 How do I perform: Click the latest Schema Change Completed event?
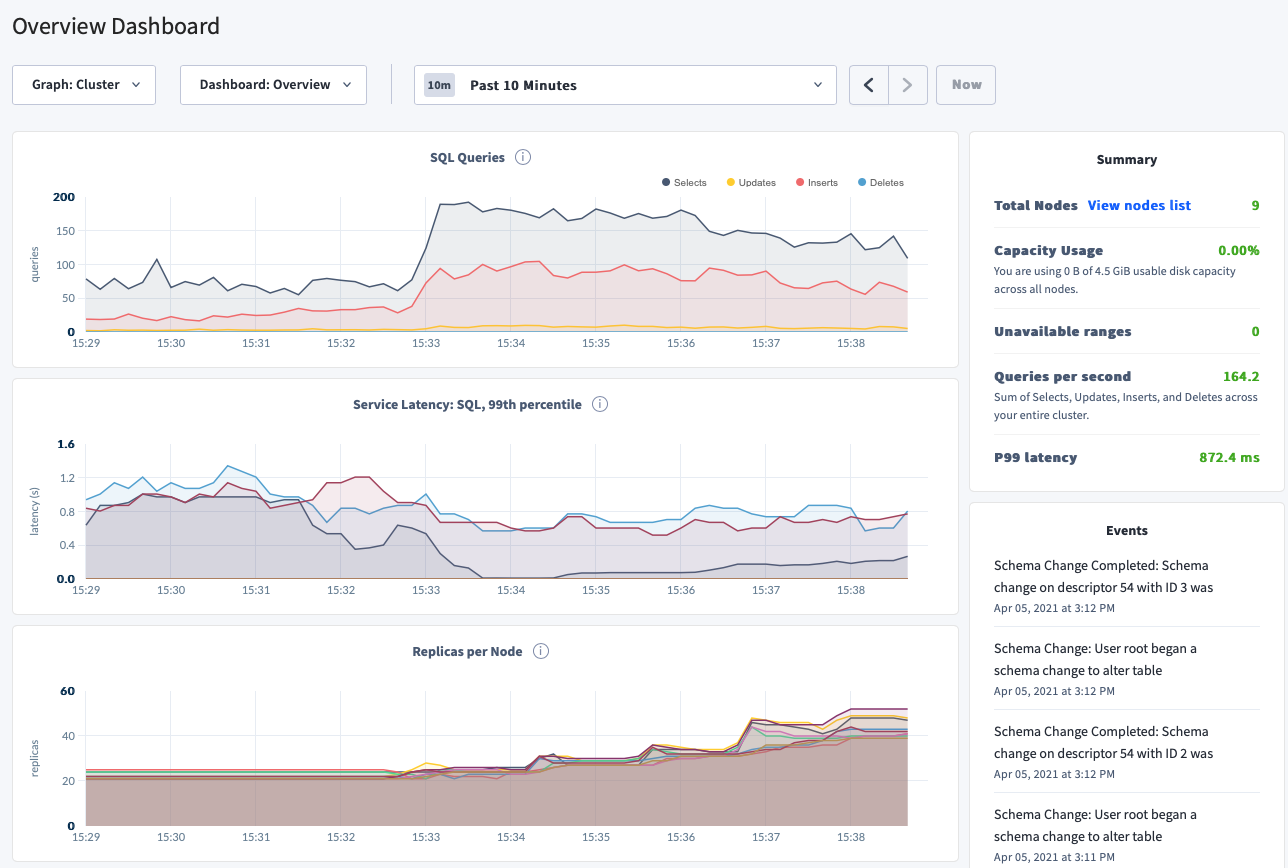pyautogui.click(x=1103, y=576)
